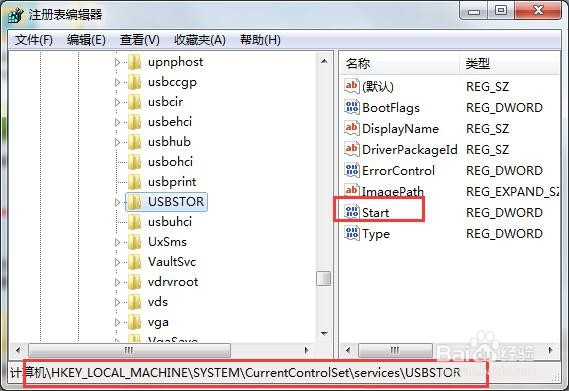Expand the usbcir tree node
Screen dimensions: 569x391
coord(117,102)
